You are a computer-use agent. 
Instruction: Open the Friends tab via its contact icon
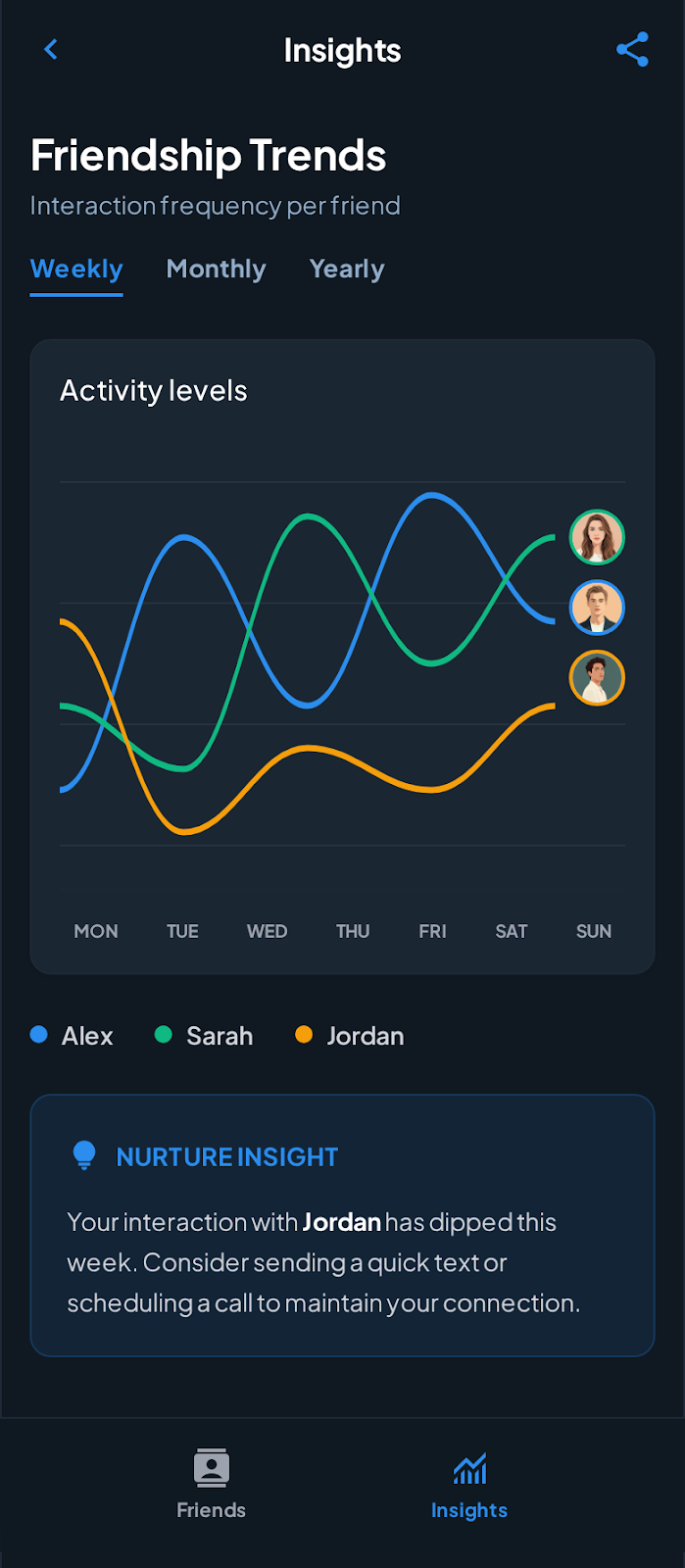tap(211, 1469)
